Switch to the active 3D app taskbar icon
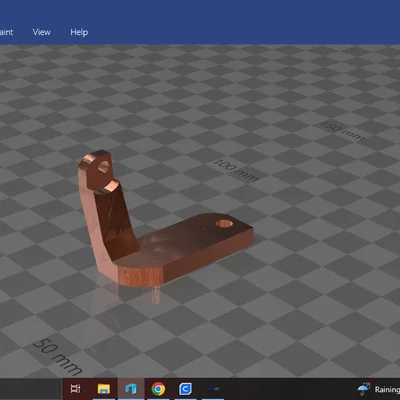Viewport: 400px width, 400px height. pos(131,389)
